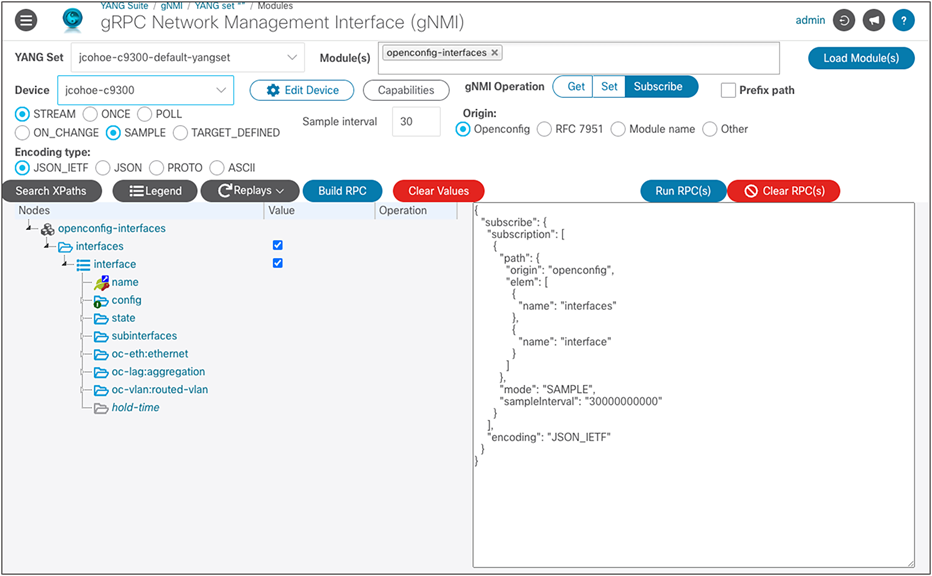
Task: Click the state folder icon
Action: (101, 319)
